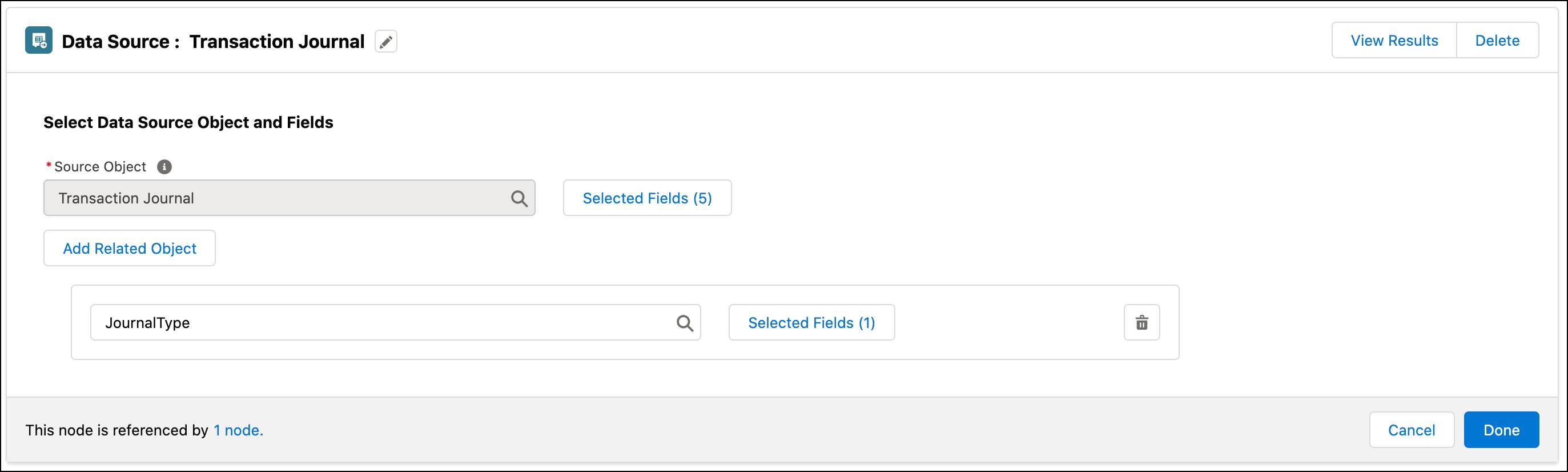Viewport: 1568px width, 472px height.
Task: Edit the data source name with the pencil icon
Action: coord(385,41)
